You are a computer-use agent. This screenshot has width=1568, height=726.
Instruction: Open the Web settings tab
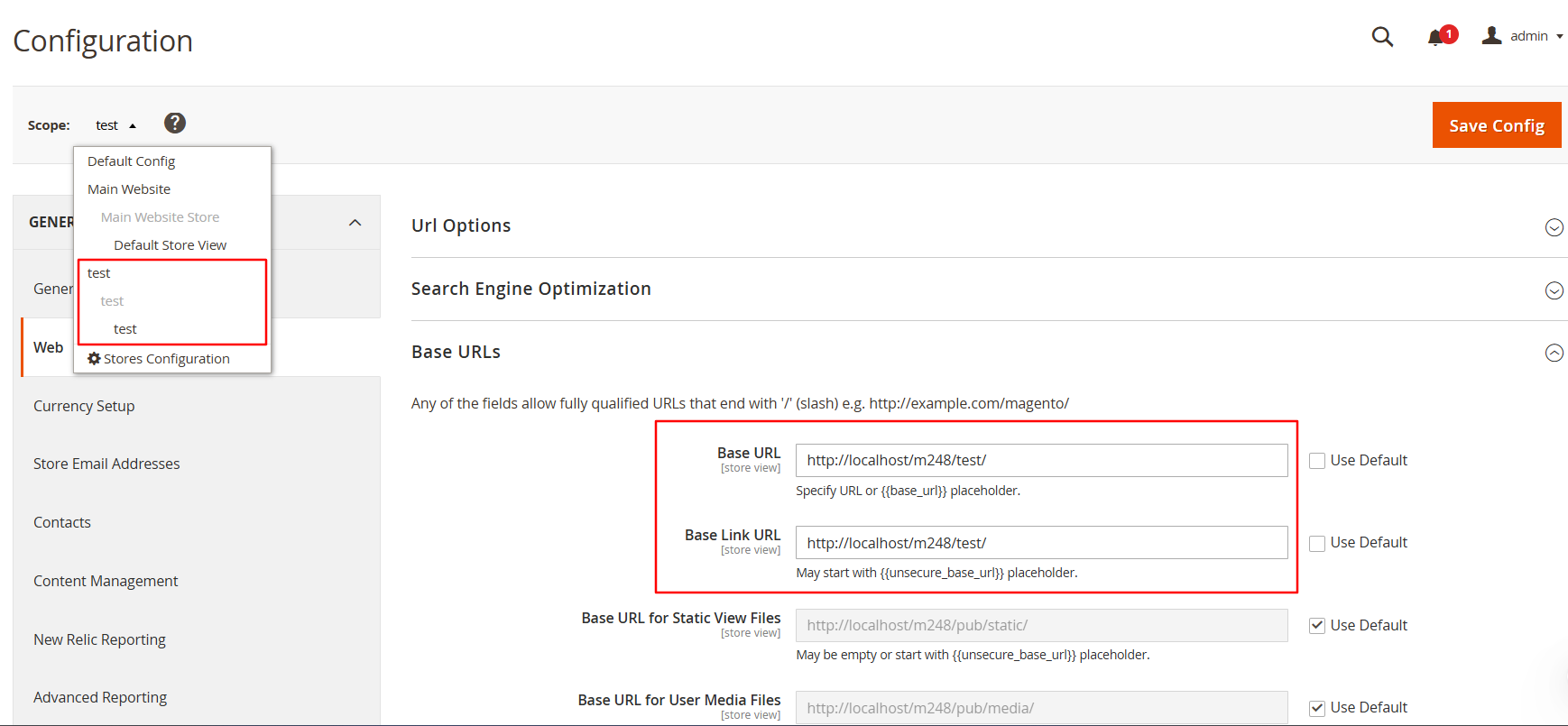click(x=48, y=347)
